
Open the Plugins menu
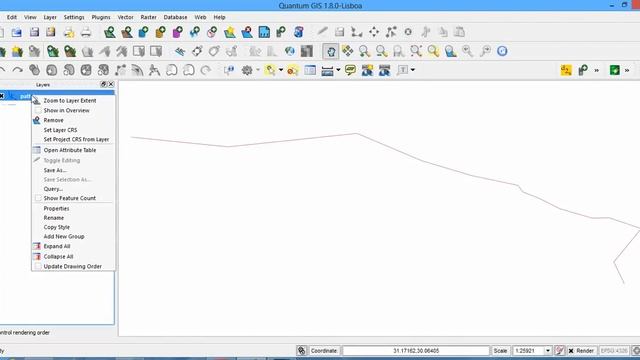pos(101,17)
